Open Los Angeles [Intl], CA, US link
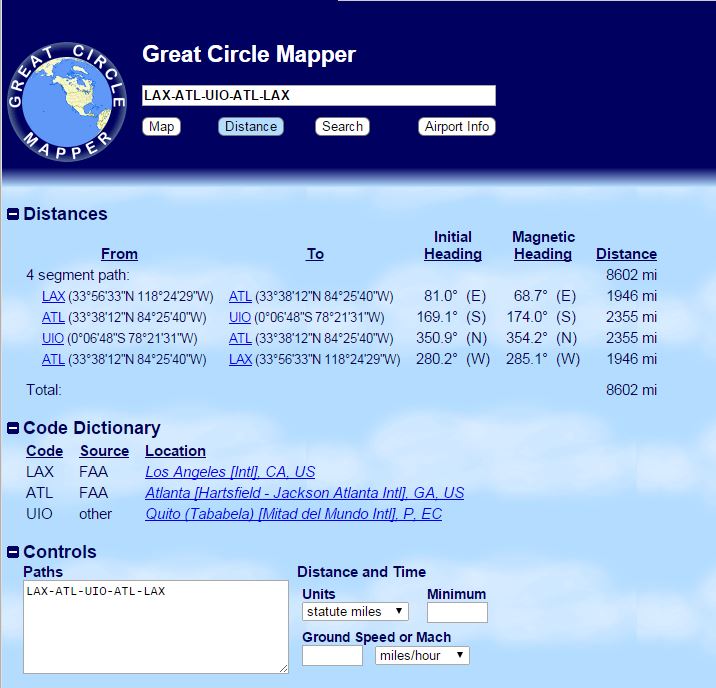Image resolution: width=716 pixels, height=688 pixels. (x=230, y=472)
